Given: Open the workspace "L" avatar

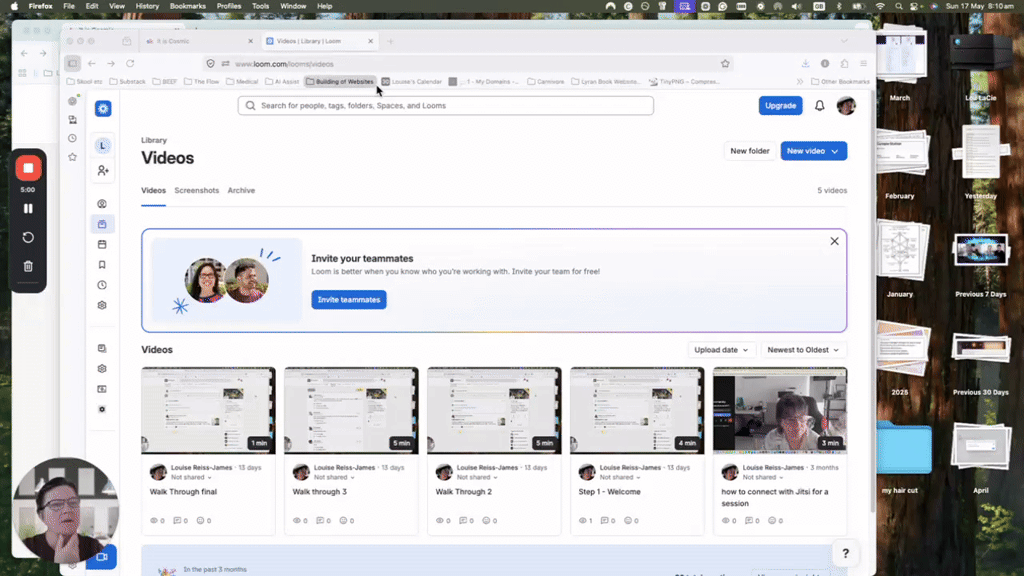Looking at the screenshot, I should tap(103, 146).
